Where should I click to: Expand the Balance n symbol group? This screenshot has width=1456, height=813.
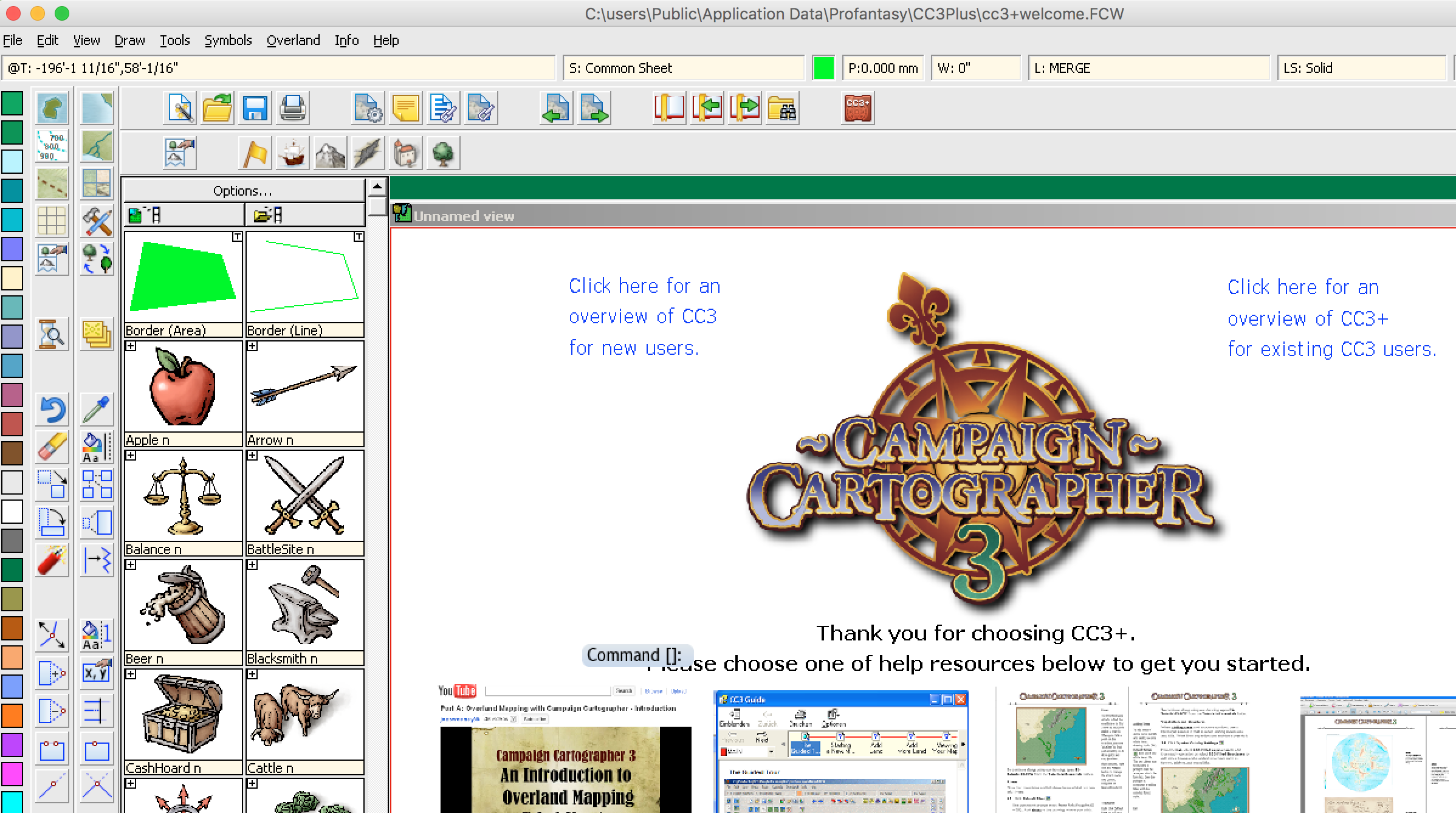131,456
